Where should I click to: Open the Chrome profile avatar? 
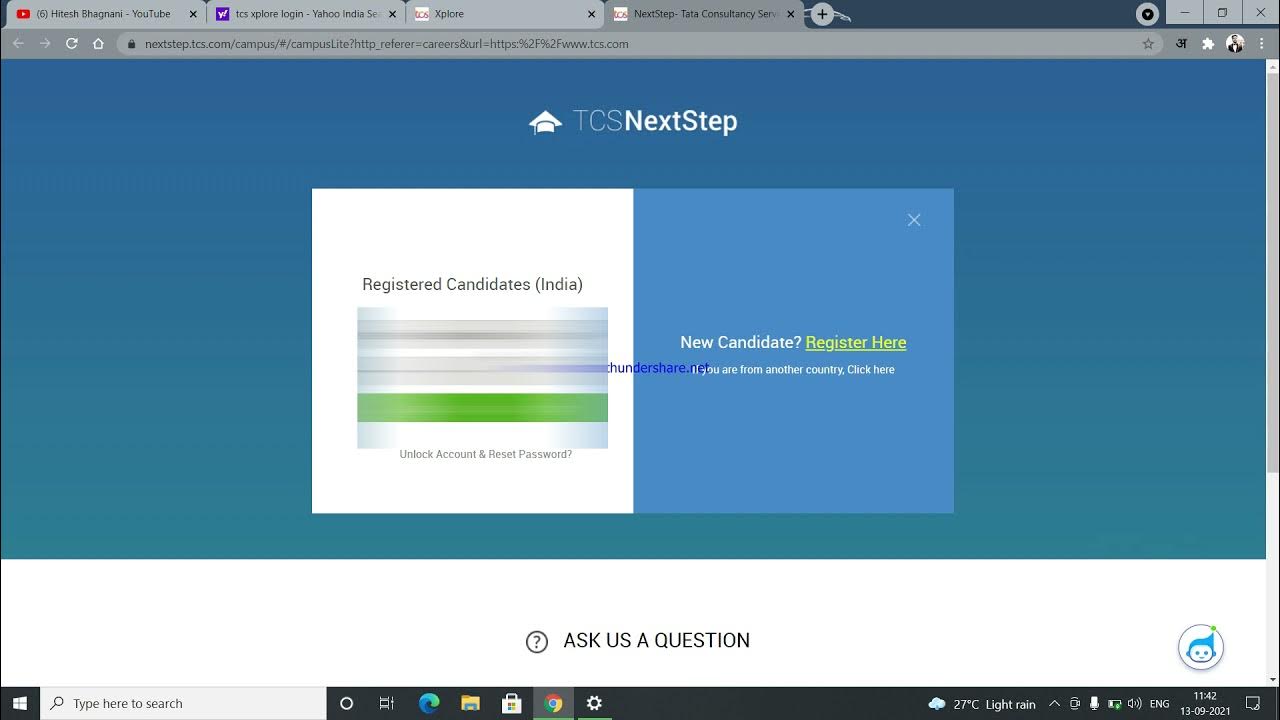[1235, 44]
